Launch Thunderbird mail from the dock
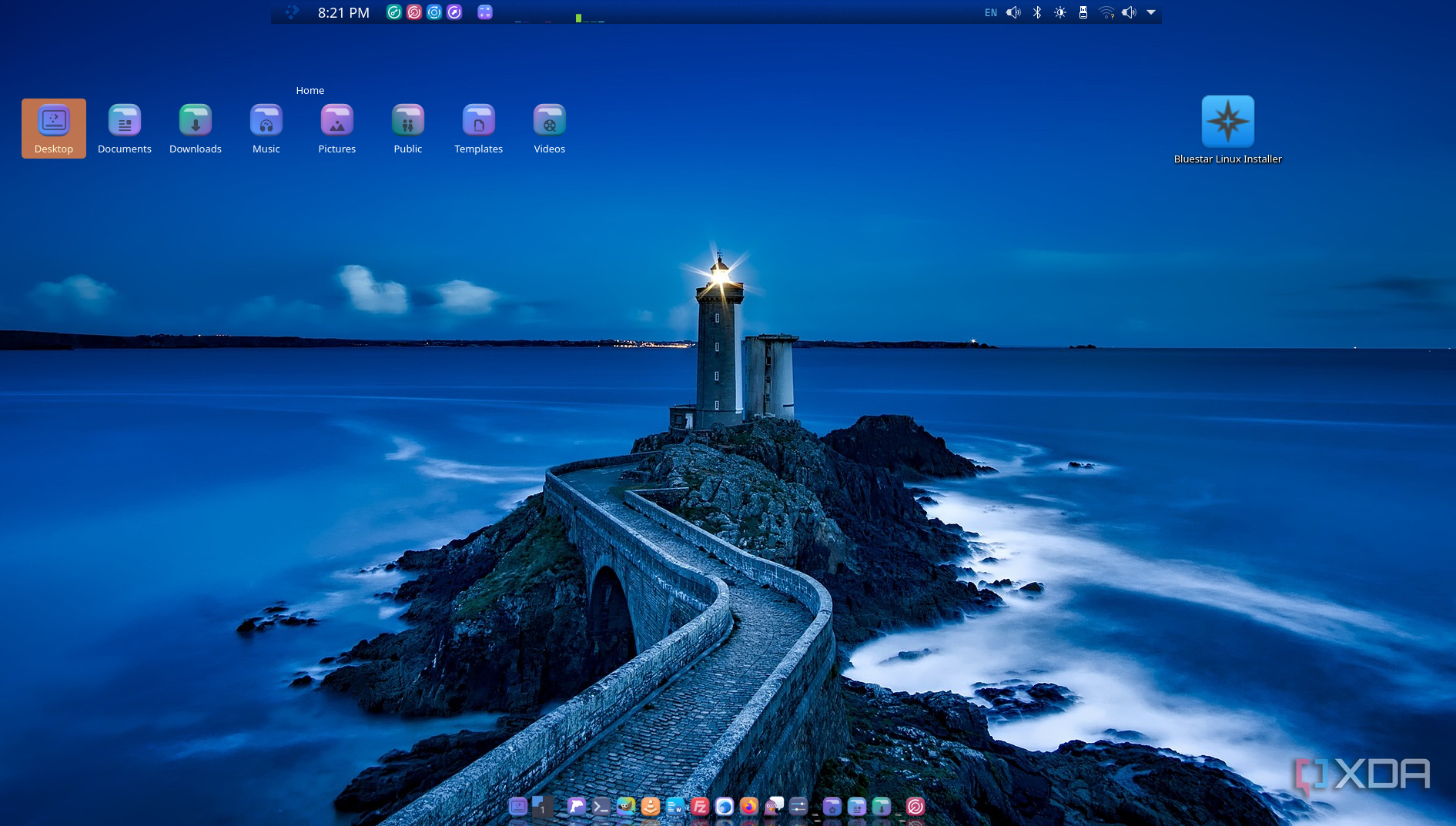Screen dimensions: 1456x826 tap(725, 806)
